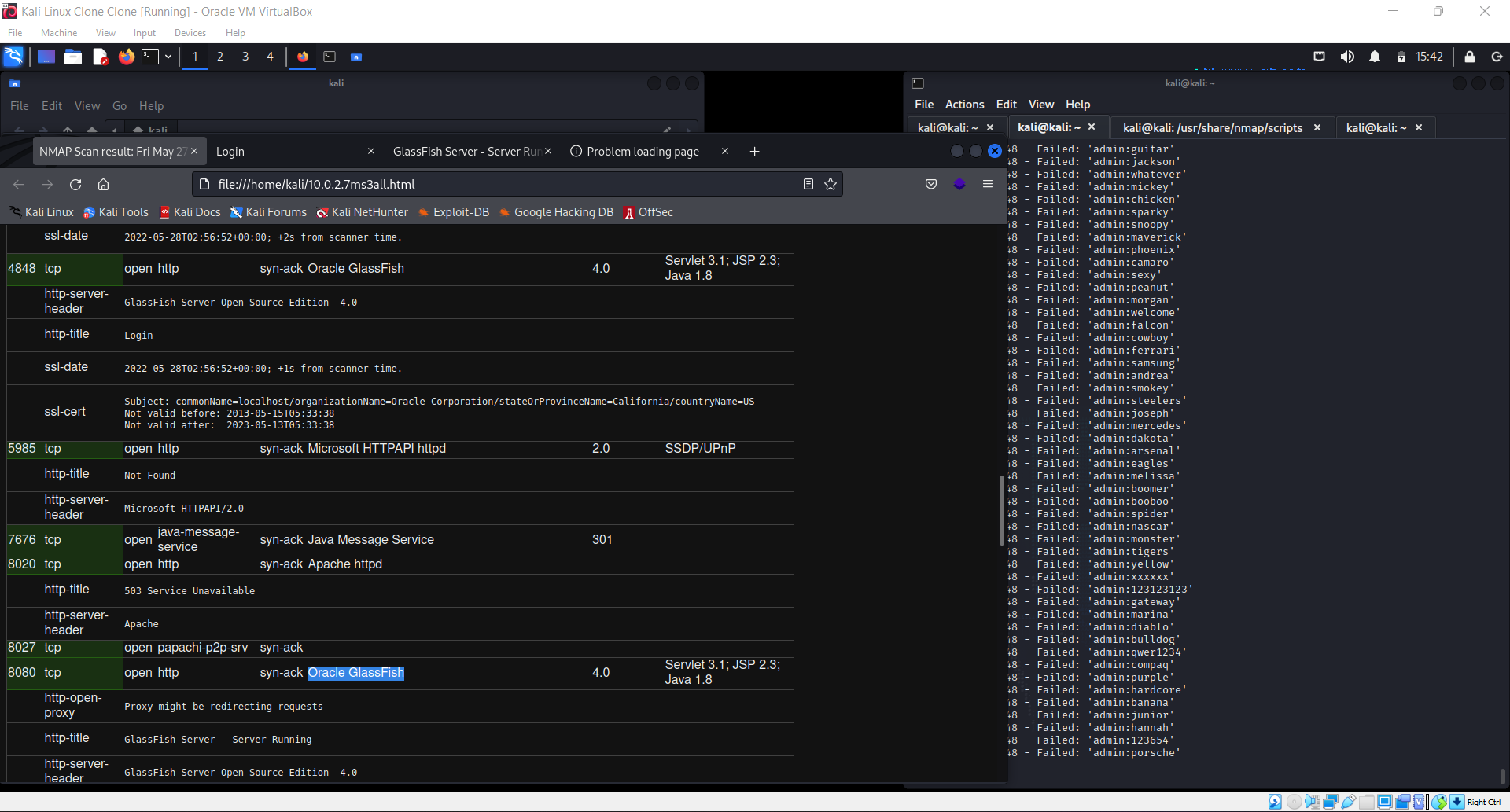Screen dimensions: 1510x812
Task: Open the notification bell in the Kali panel
Action: (x=1375, y=56)
